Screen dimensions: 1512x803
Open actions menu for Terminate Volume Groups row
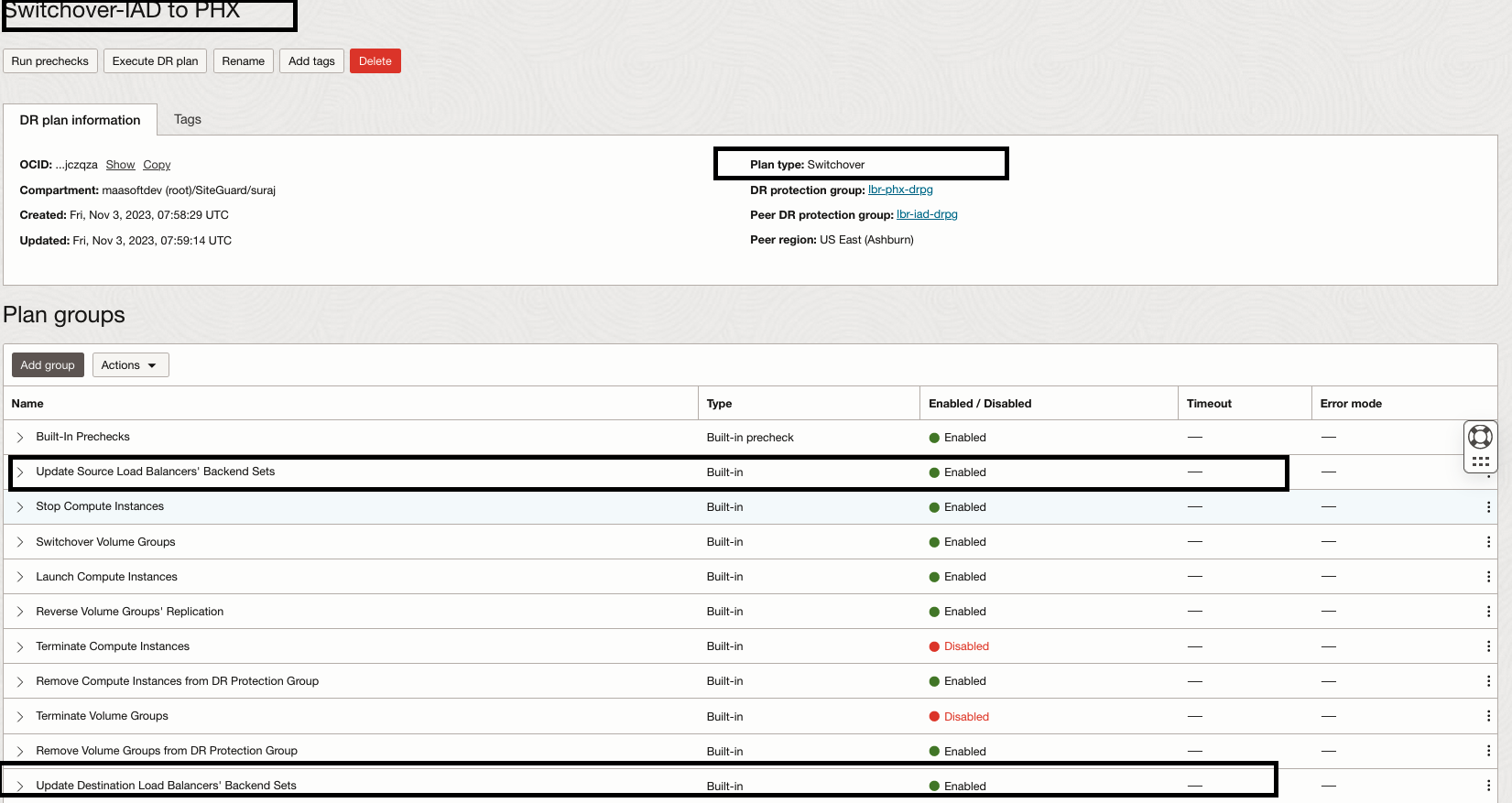[1488, 716]
